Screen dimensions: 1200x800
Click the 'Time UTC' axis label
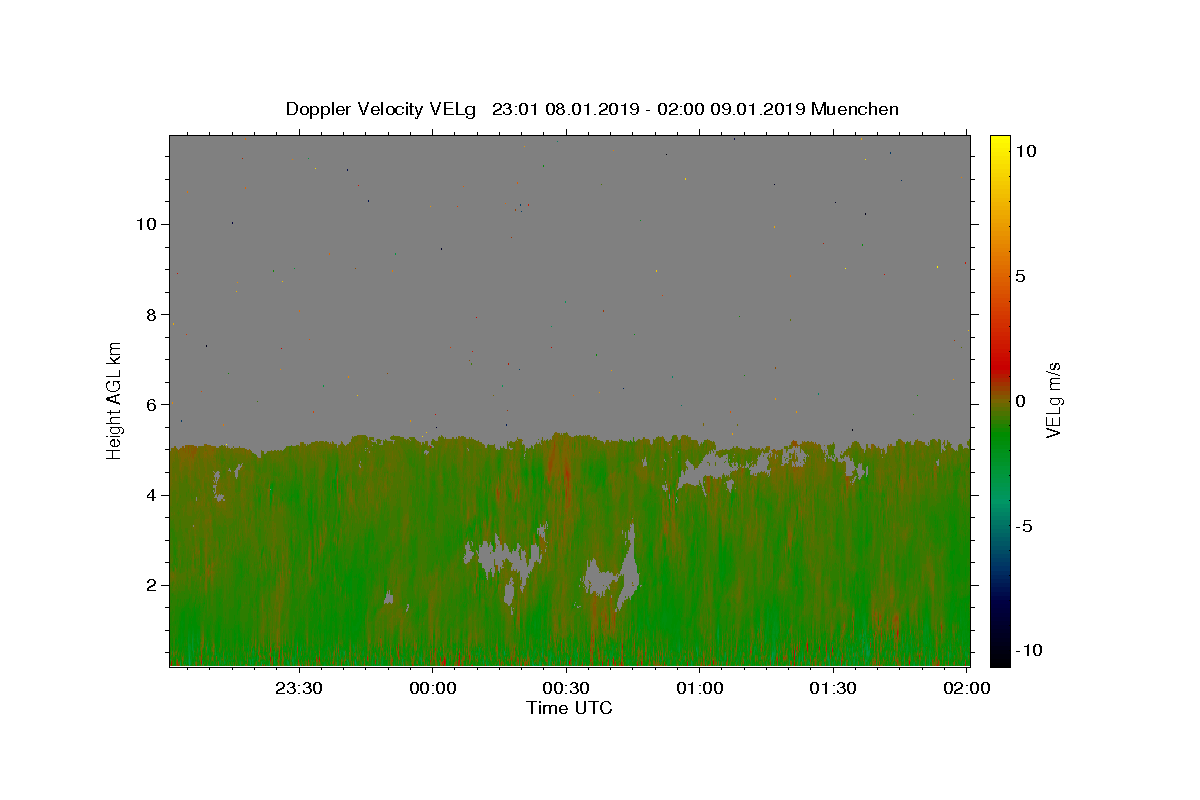[x=569, y=708]
